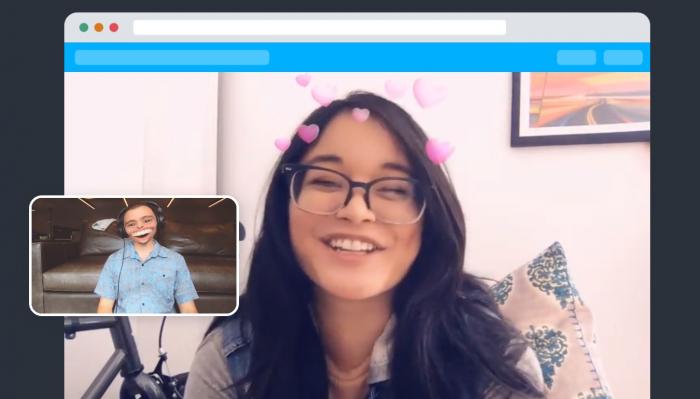Click the last placeholder button in blue header

tap(623, 58)
